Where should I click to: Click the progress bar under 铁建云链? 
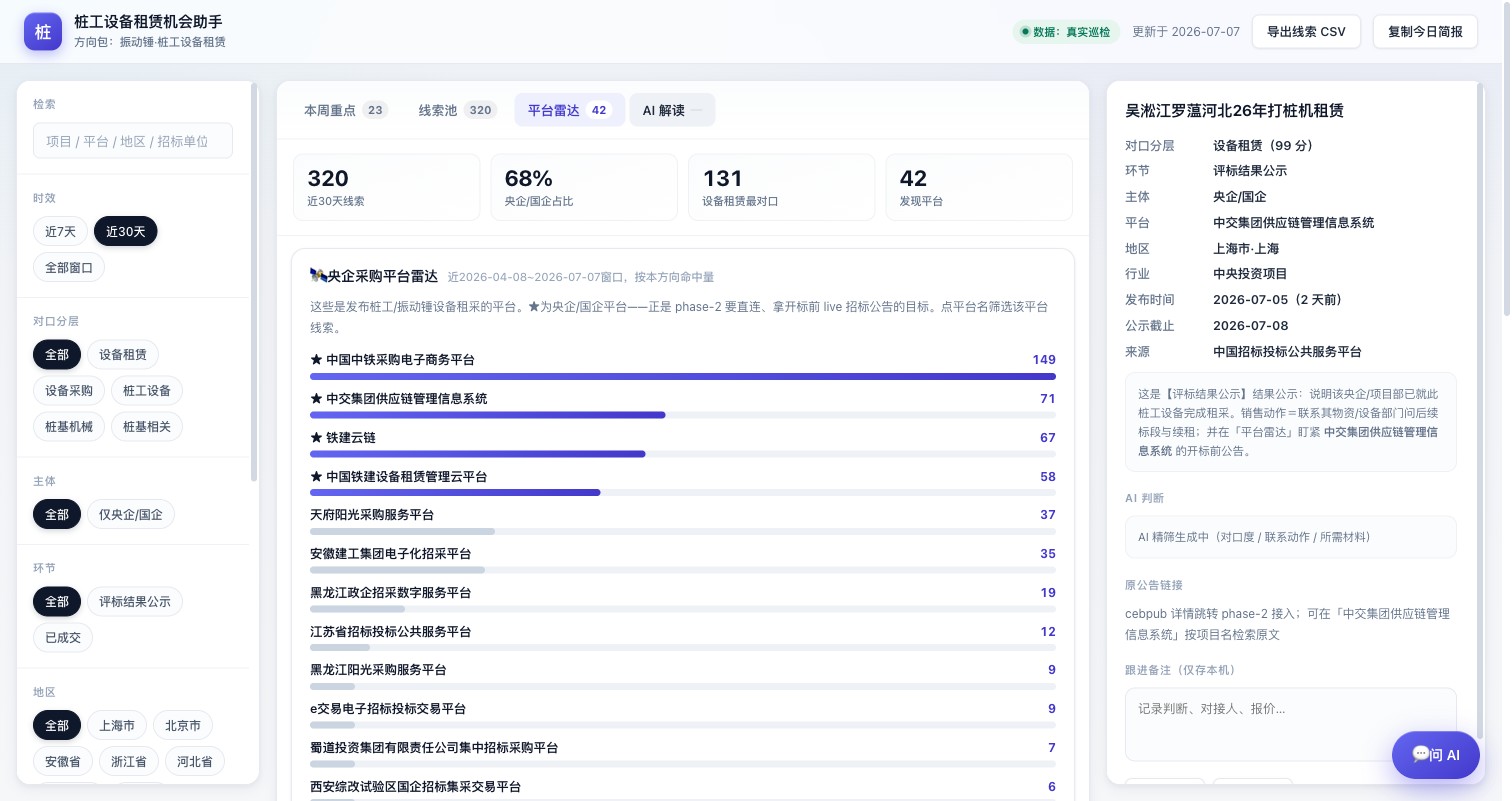pyautogui.click(x=683, y=454)
